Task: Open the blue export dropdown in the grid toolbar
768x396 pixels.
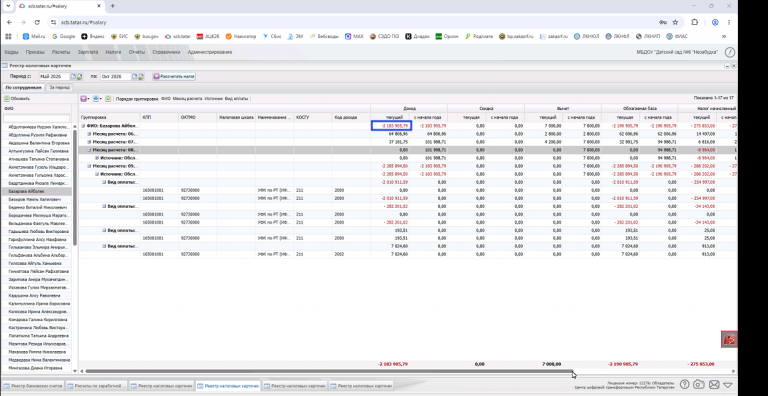Action: (x=97, y=99)
